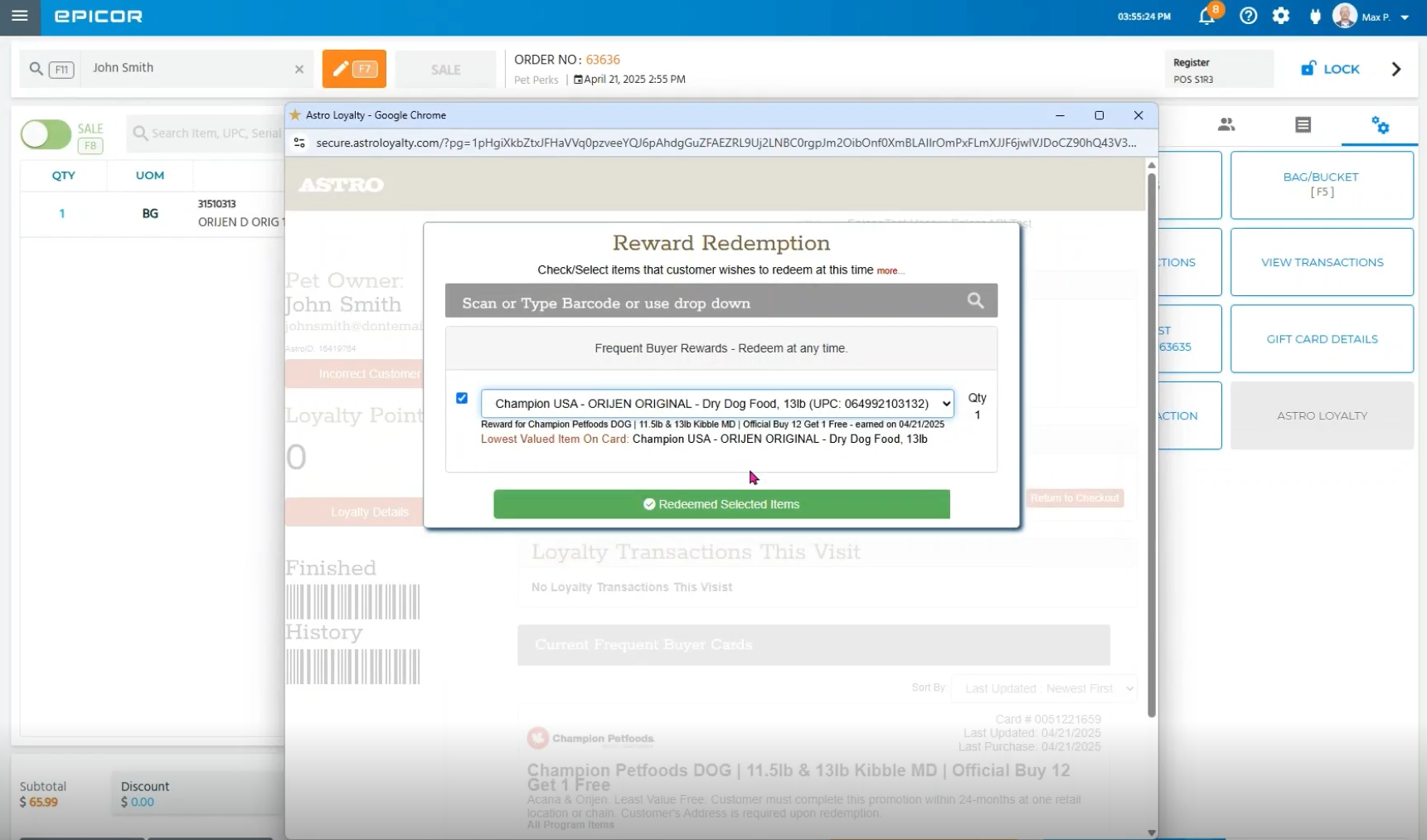1427x840 pixels.
Task: Click the help question mark icon
Action: [1248, 17]
